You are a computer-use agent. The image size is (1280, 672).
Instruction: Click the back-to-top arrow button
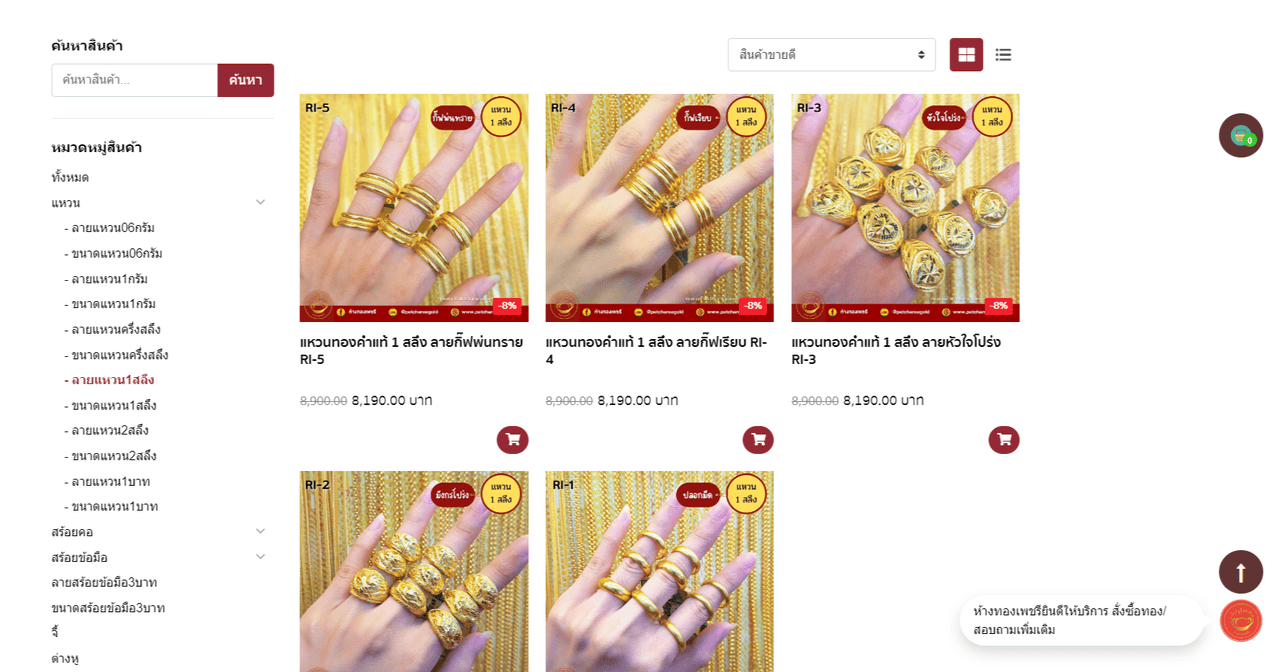tap(1241, 572)
